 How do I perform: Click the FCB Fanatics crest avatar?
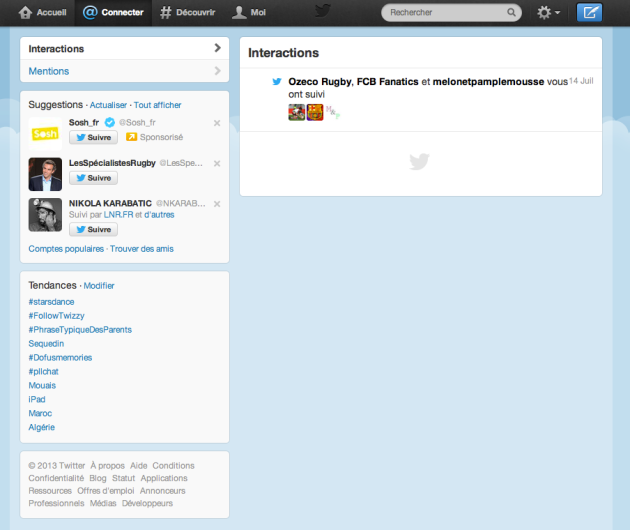315,112
